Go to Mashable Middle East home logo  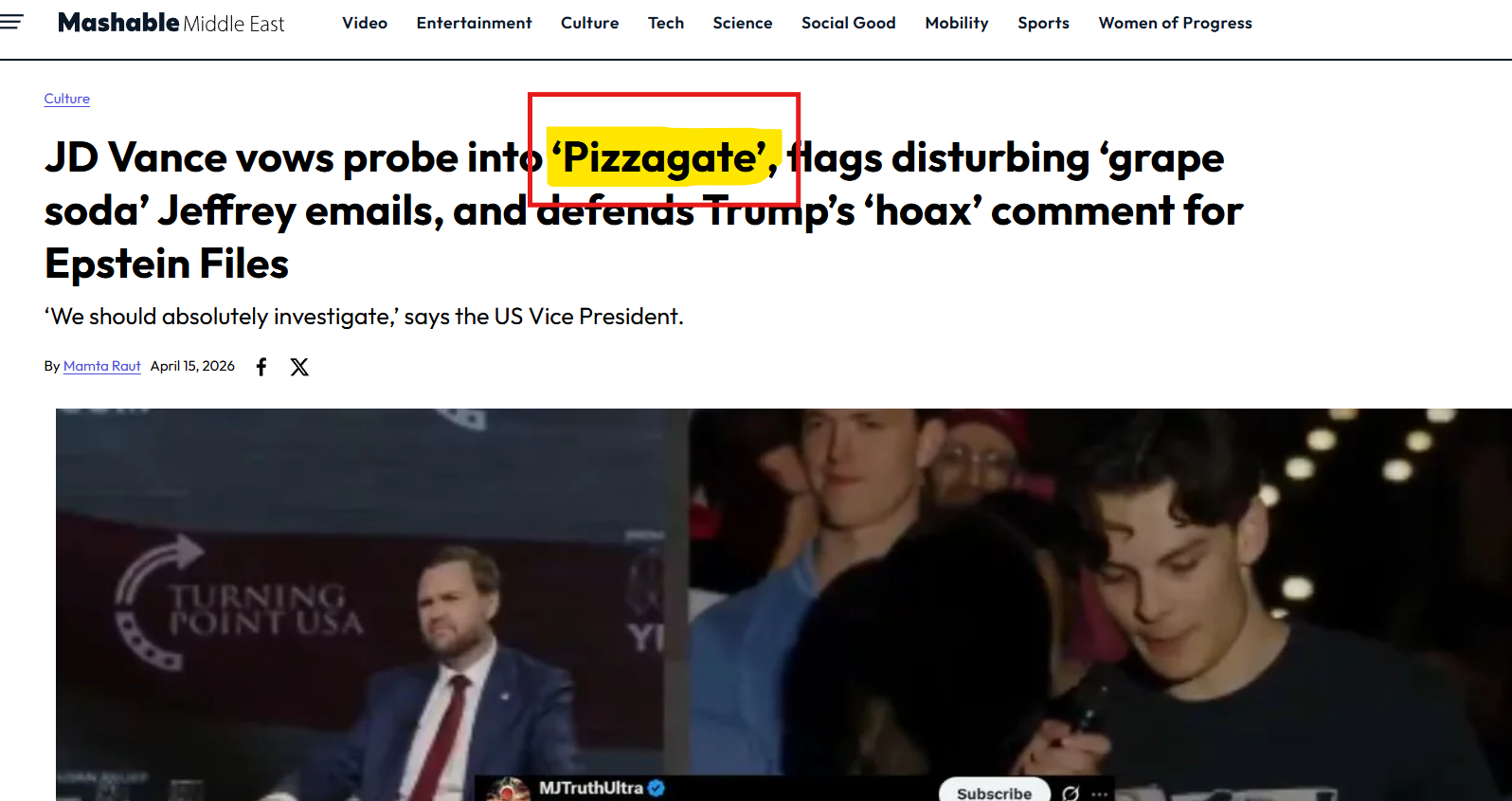(x=171, y=23)
